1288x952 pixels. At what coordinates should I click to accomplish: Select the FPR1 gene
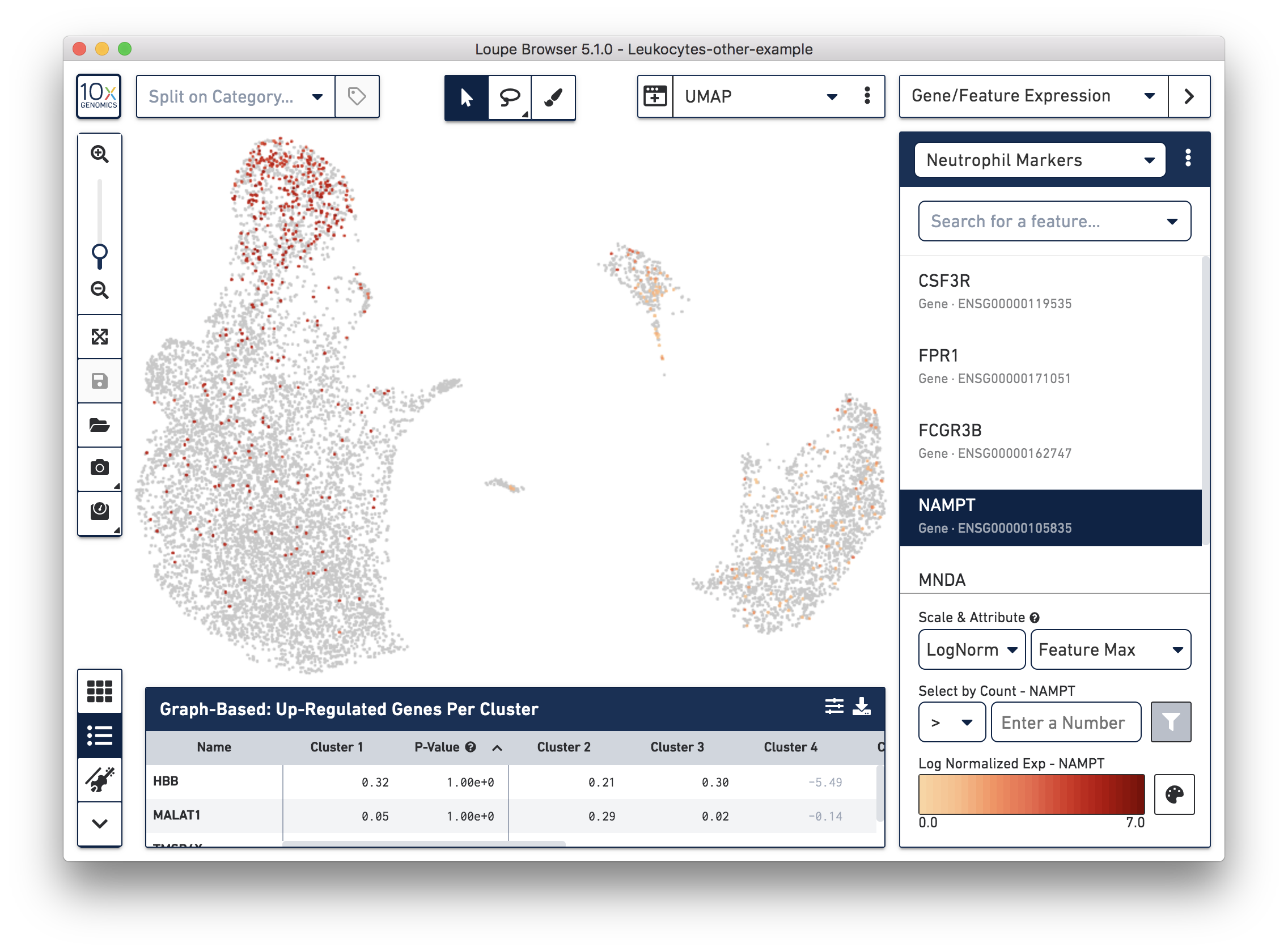pos(1050,367)
